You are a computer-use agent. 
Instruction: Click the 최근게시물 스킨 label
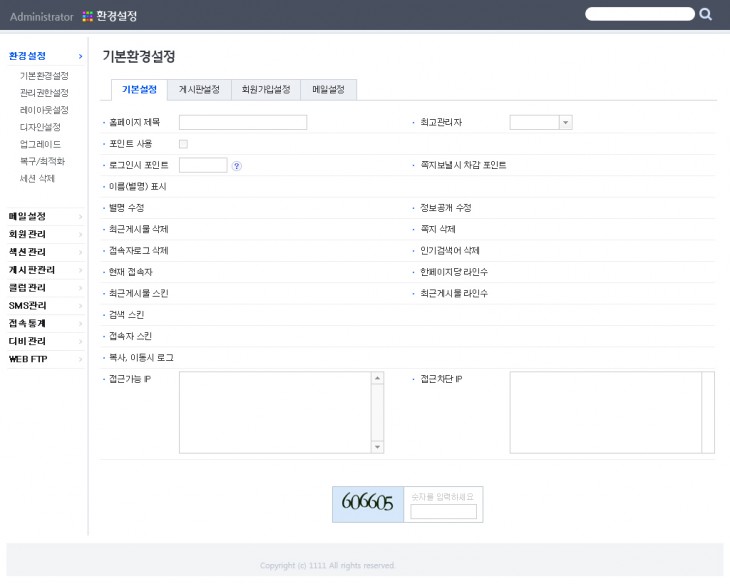pos(139,294)
